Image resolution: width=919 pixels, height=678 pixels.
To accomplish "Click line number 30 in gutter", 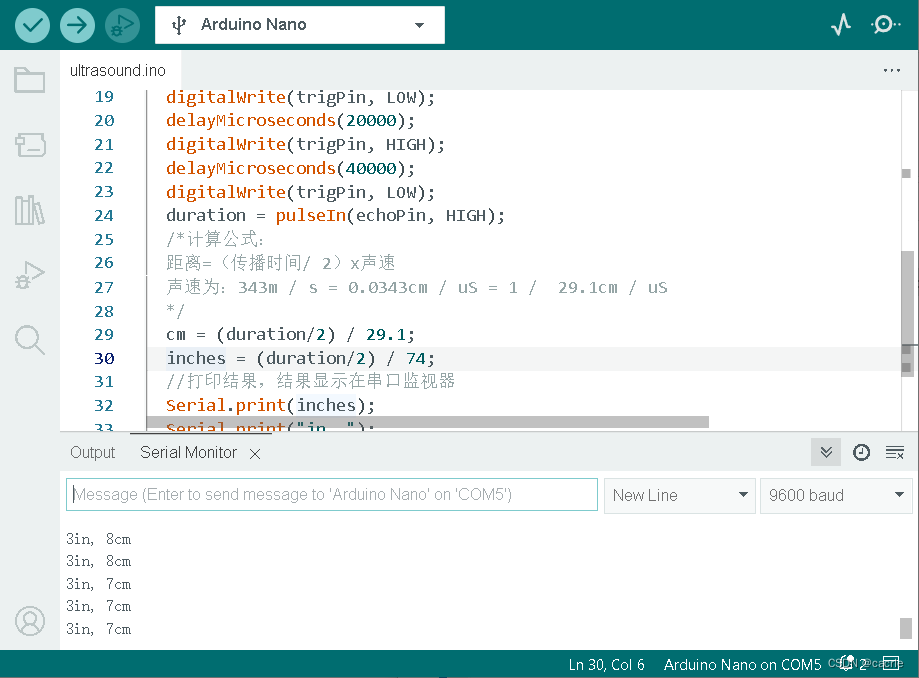I will [104, 359].
